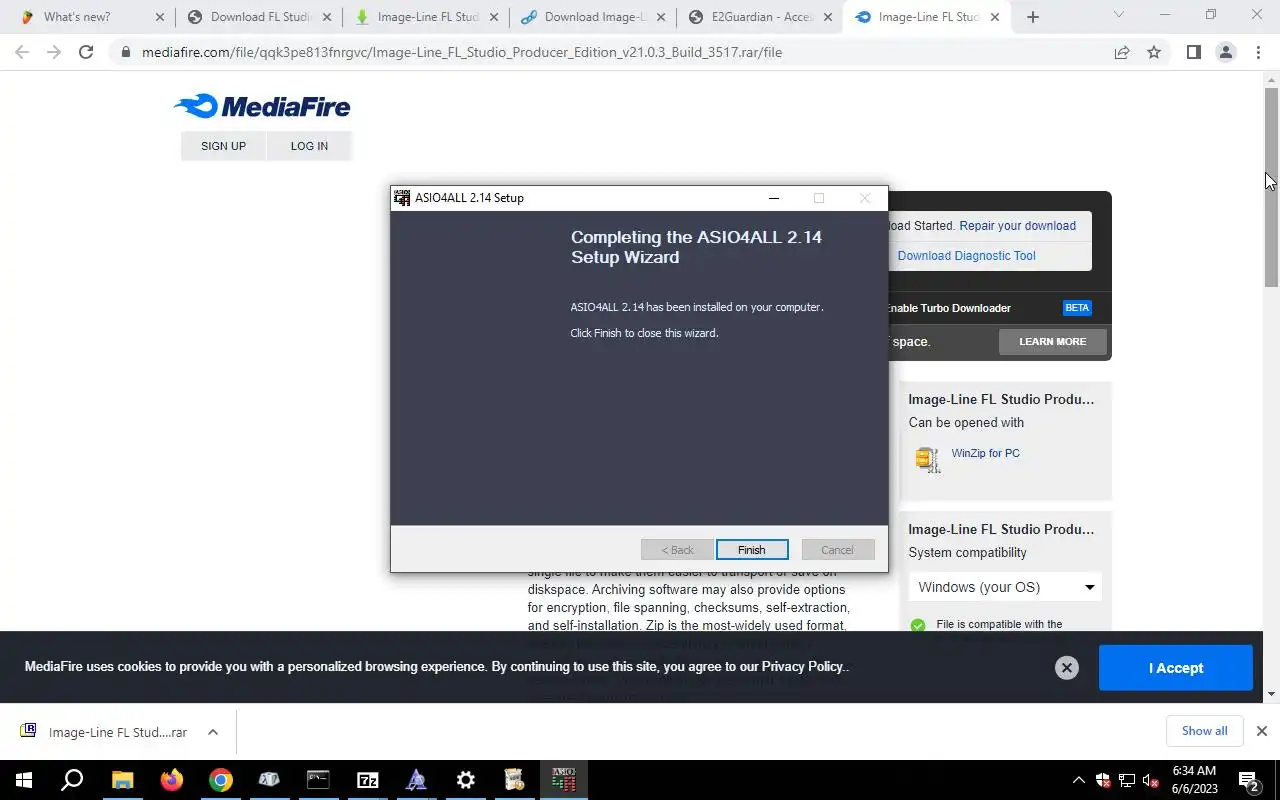The image size is (1280, 800).
Task: Share this page via the share icon
Action: pos(1122,52)
